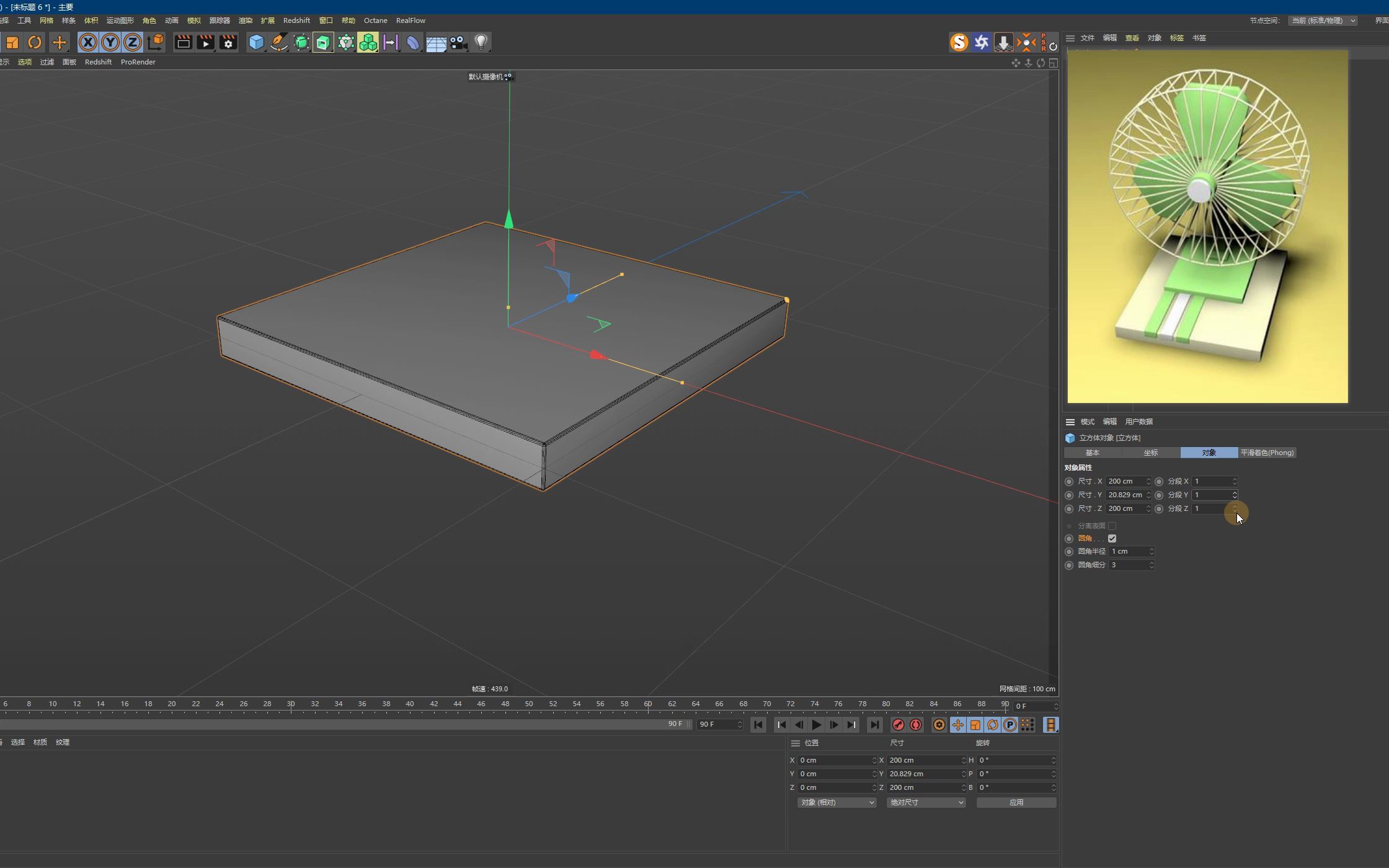Open the MoGraph cloner cubes icon
Screen dimensions: 1389x868
click(368, 42)
